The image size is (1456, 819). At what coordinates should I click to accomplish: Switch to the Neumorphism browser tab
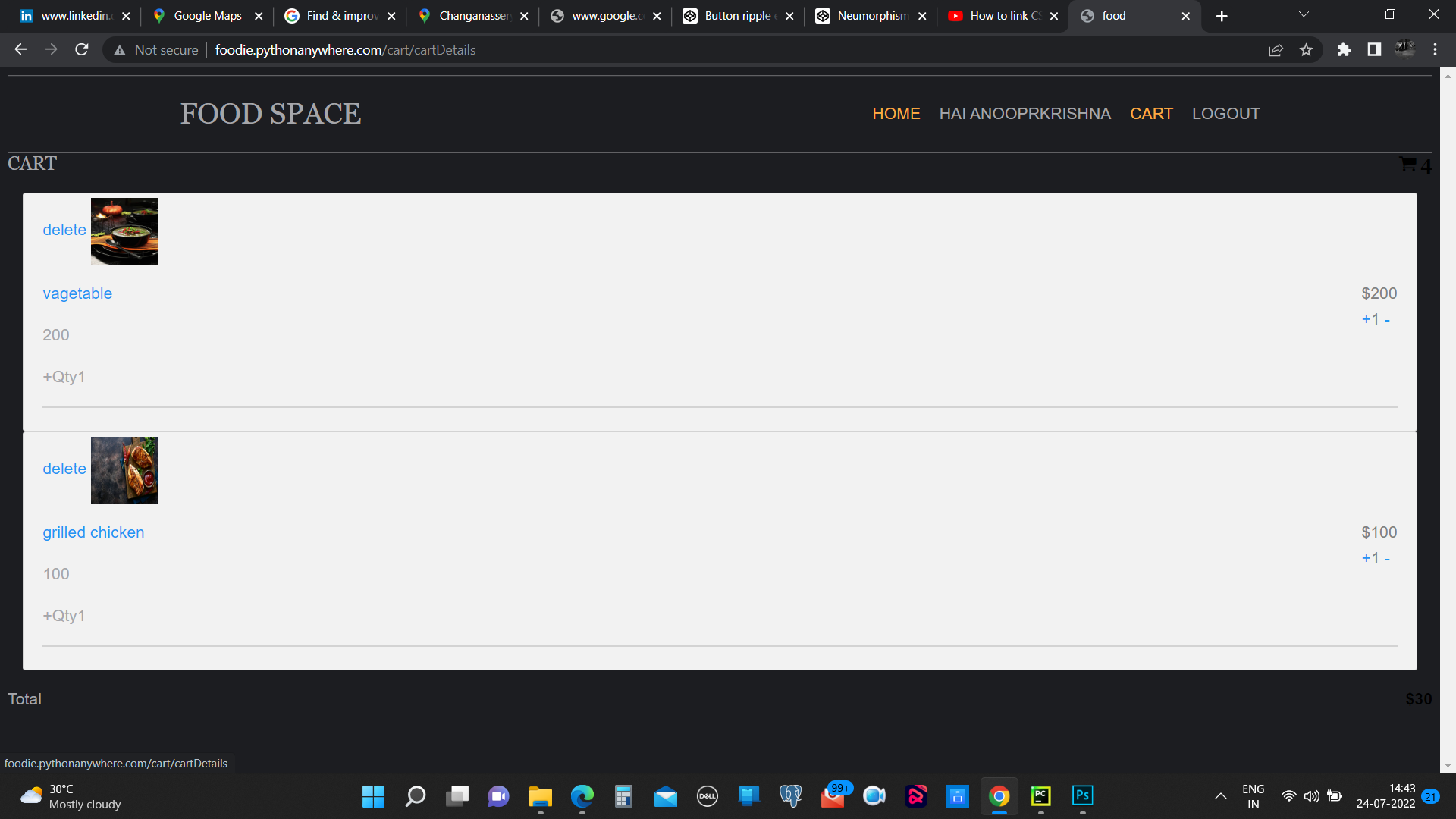[871, 15]
